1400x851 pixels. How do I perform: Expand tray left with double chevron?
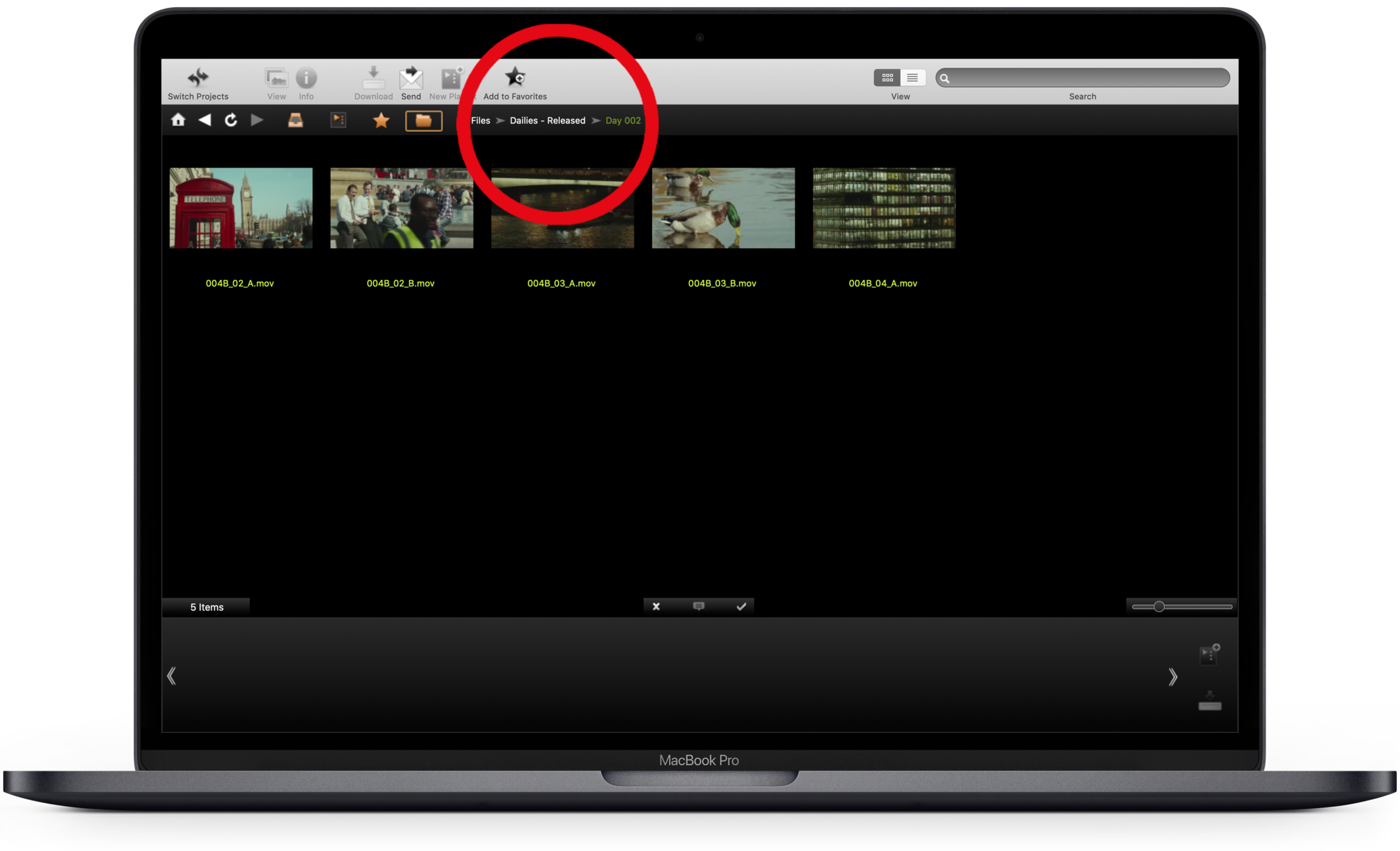tap(171, 676)
